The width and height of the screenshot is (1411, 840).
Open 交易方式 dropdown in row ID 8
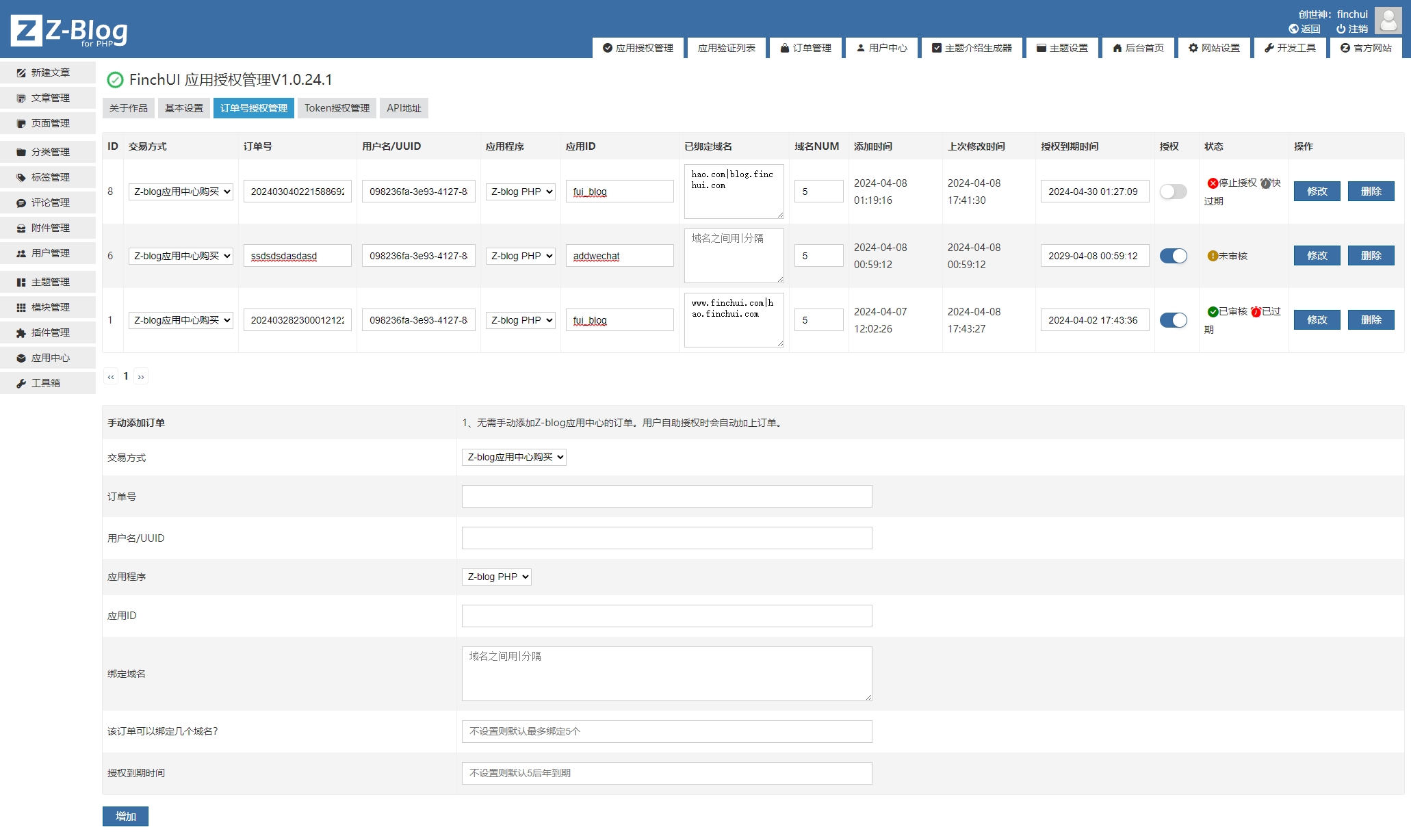pos(181,192)
